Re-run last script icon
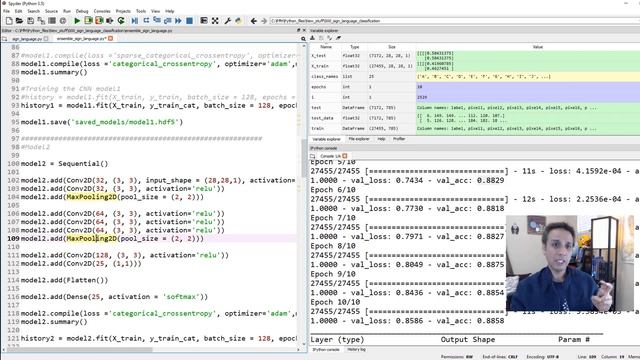 [x=121, y=20]
